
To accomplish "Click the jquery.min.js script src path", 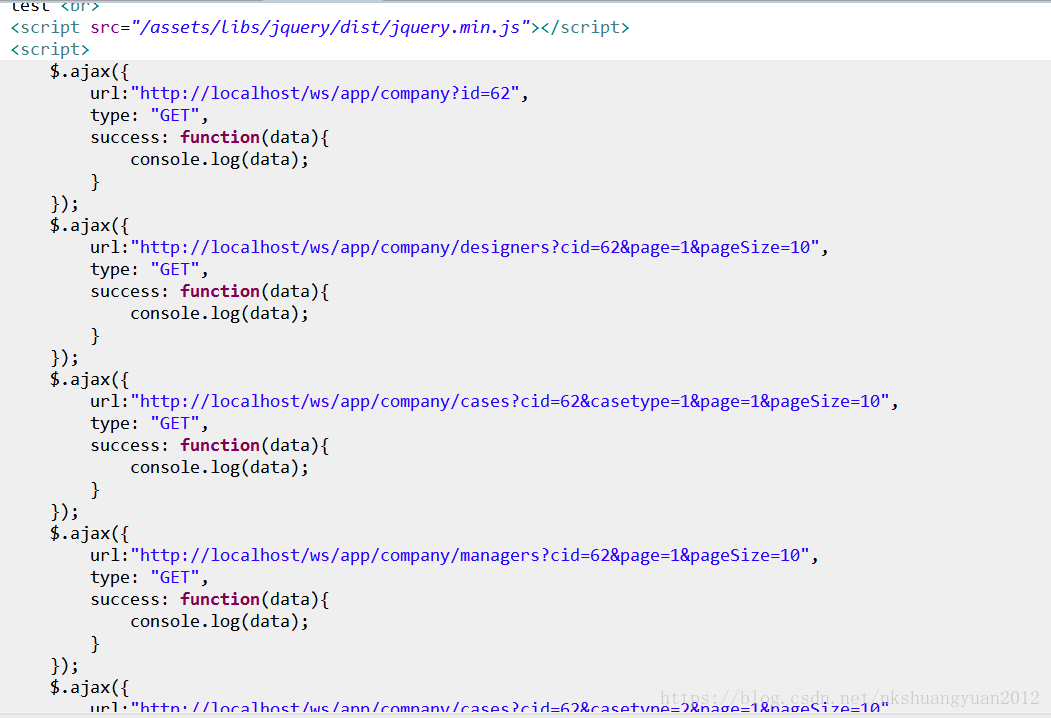I will [x=330, y=27].
